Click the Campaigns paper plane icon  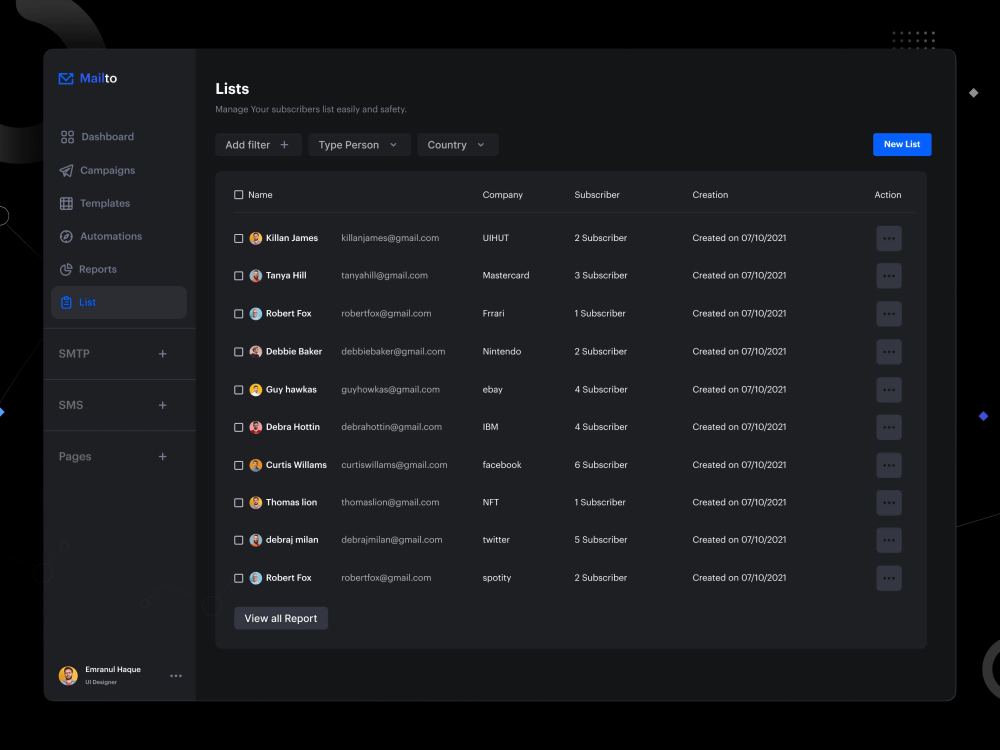pos(66,170)
